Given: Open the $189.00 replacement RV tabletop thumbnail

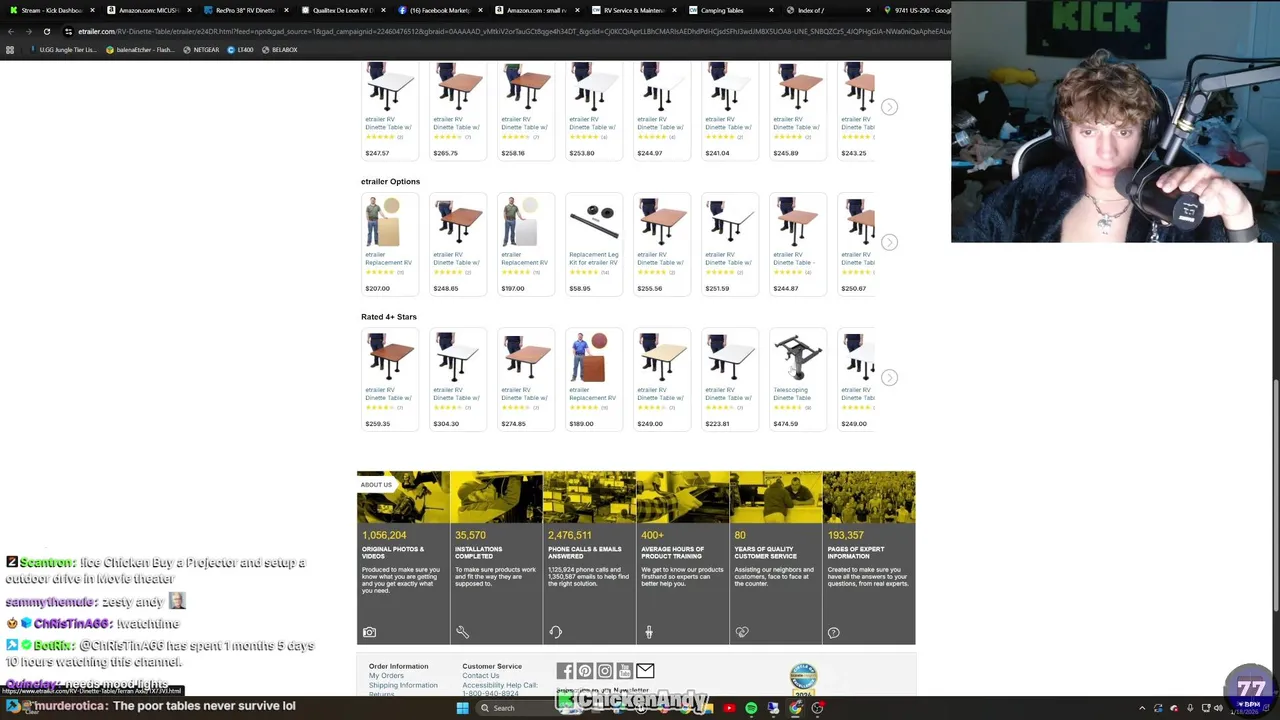Looking at the screenshot, I should tap(594, 357).
